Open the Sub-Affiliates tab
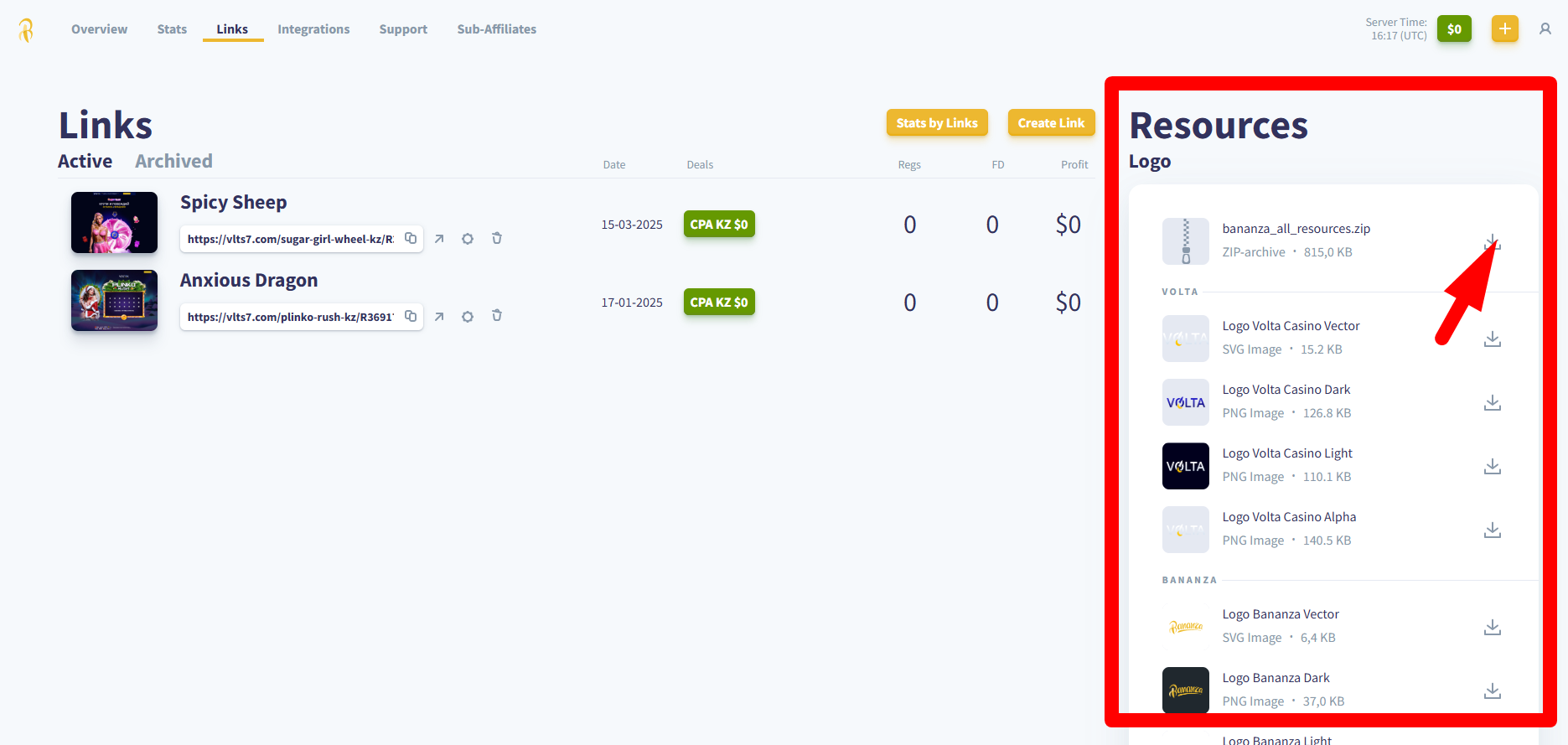The width and height of the screenshot is (1568, 745). pyautogui.click(x=497, y=29)
